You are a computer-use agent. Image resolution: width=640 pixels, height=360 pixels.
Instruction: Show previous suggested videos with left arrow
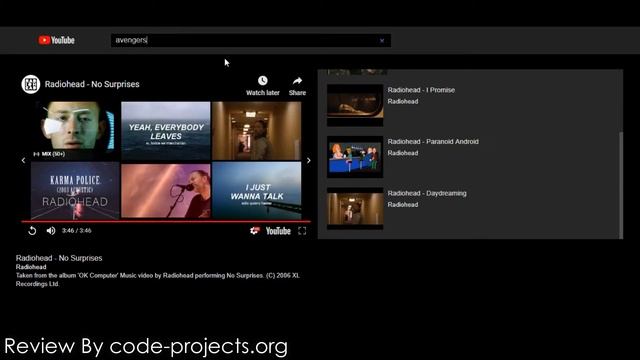pyautogui.click(x=23, y=160)
